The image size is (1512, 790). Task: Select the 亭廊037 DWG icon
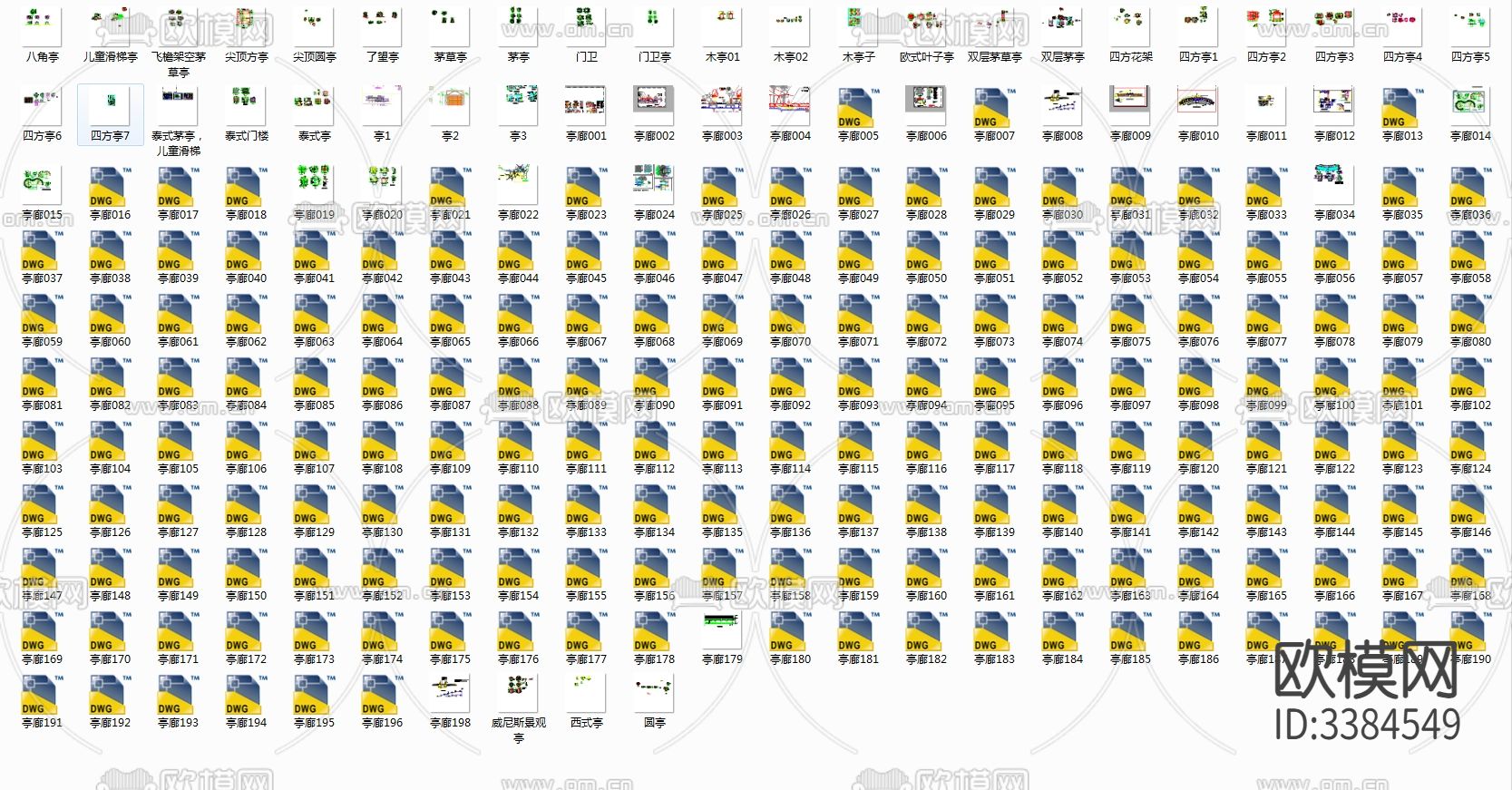pyautogui.click(x=42, y=249)
